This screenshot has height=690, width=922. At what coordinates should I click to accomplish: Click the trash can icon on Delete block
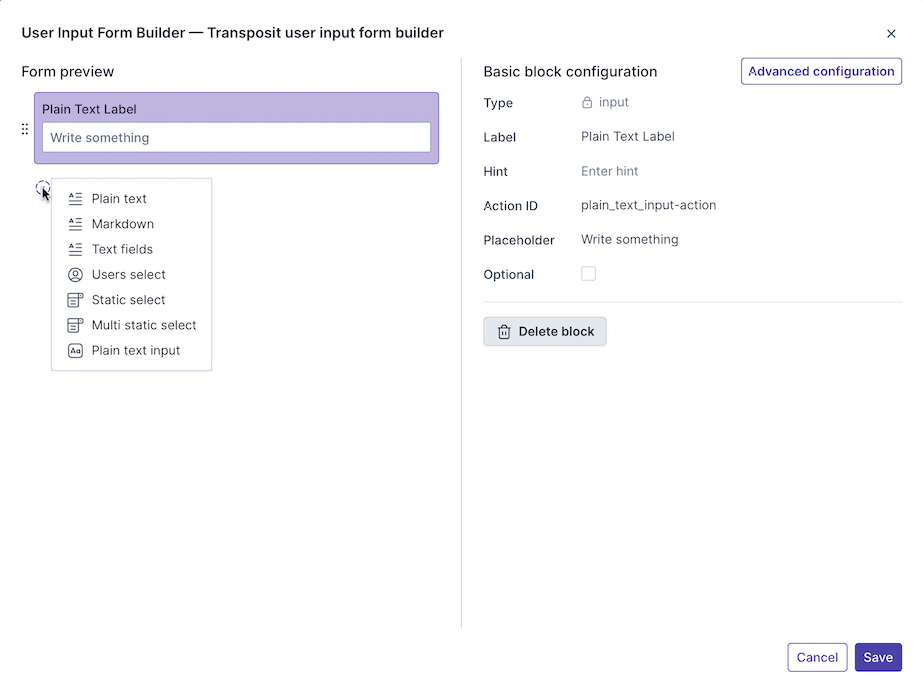(x=504, y=332)
